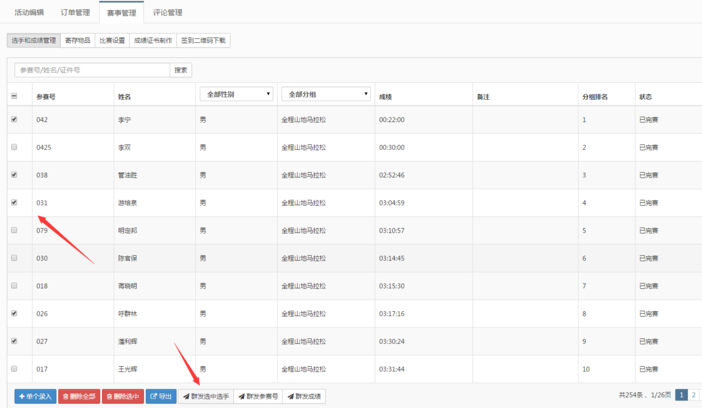Click the red 删除全部 delete all button
Image resolution: width=702 pixels, height=408 pixels.
point(79,397)
